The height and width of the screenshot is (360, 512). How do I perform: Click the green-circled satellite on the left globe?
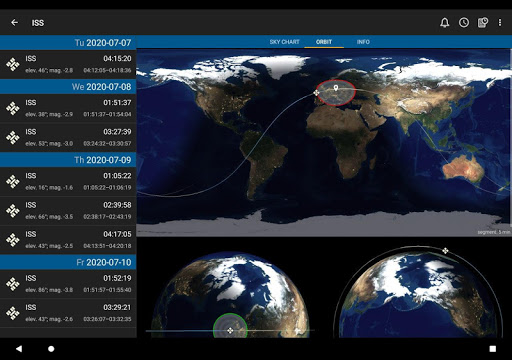(230, 330)
